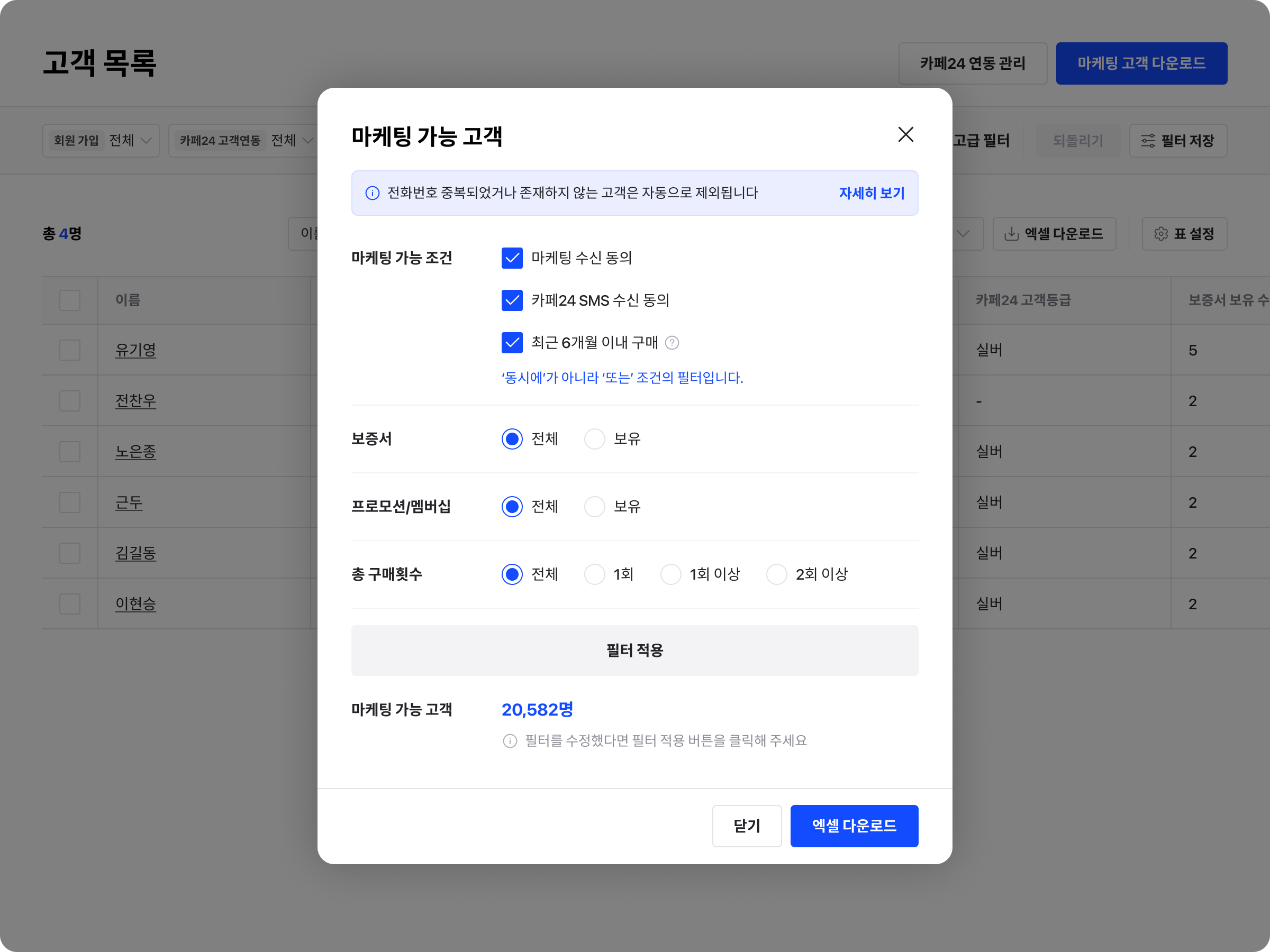This screenshot has height=952, width=1270.
Task: Close the marketing dialog with X icon
Action: (905, 134)
